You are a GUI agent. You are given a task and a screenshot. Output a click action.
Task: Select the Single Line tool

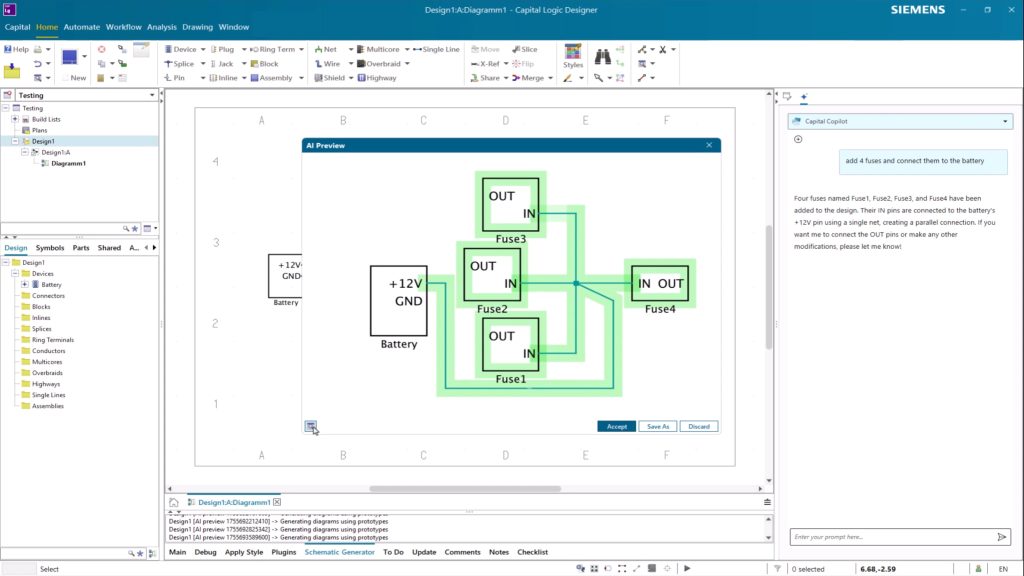436,49
